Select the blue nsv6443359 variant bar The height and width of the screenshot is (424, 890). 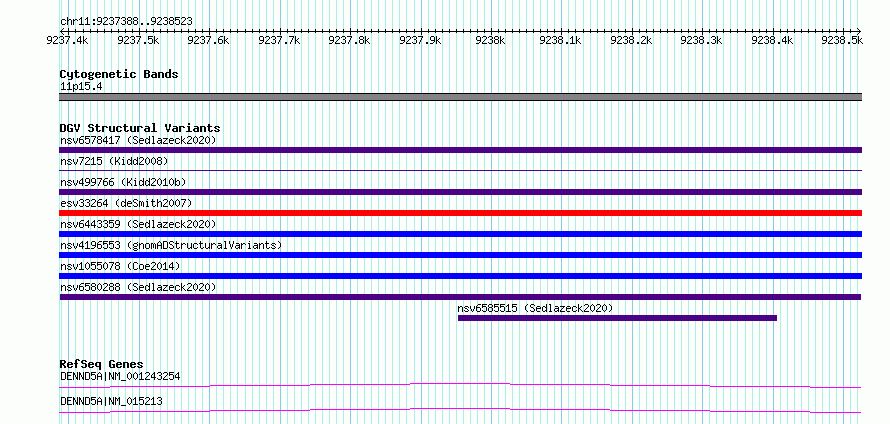[460, 234]
